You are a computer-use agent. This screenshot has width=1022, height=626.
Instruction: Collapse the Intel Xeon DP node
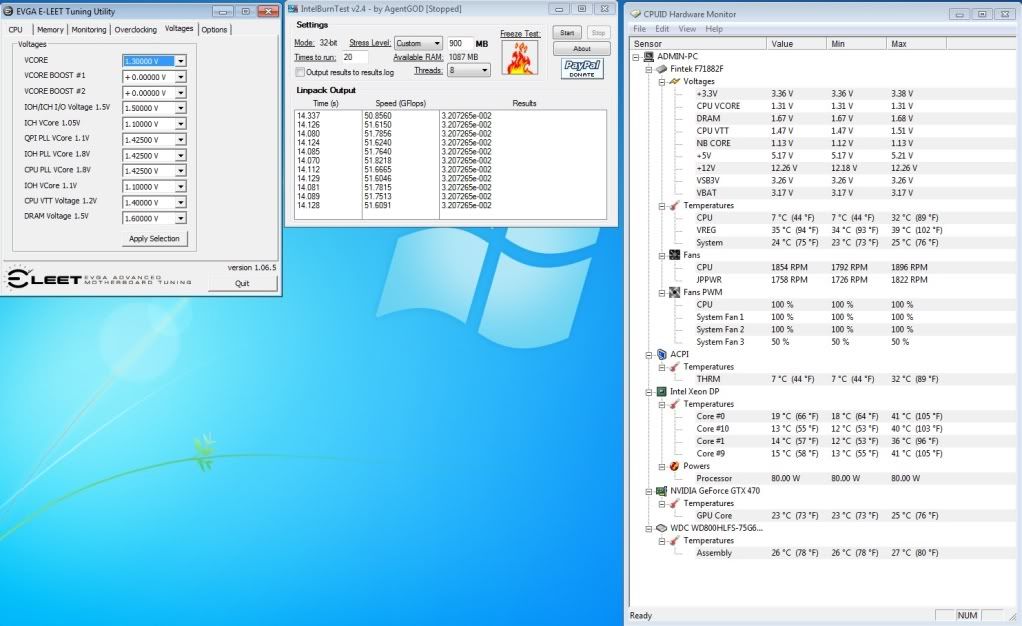pos(649,392)
